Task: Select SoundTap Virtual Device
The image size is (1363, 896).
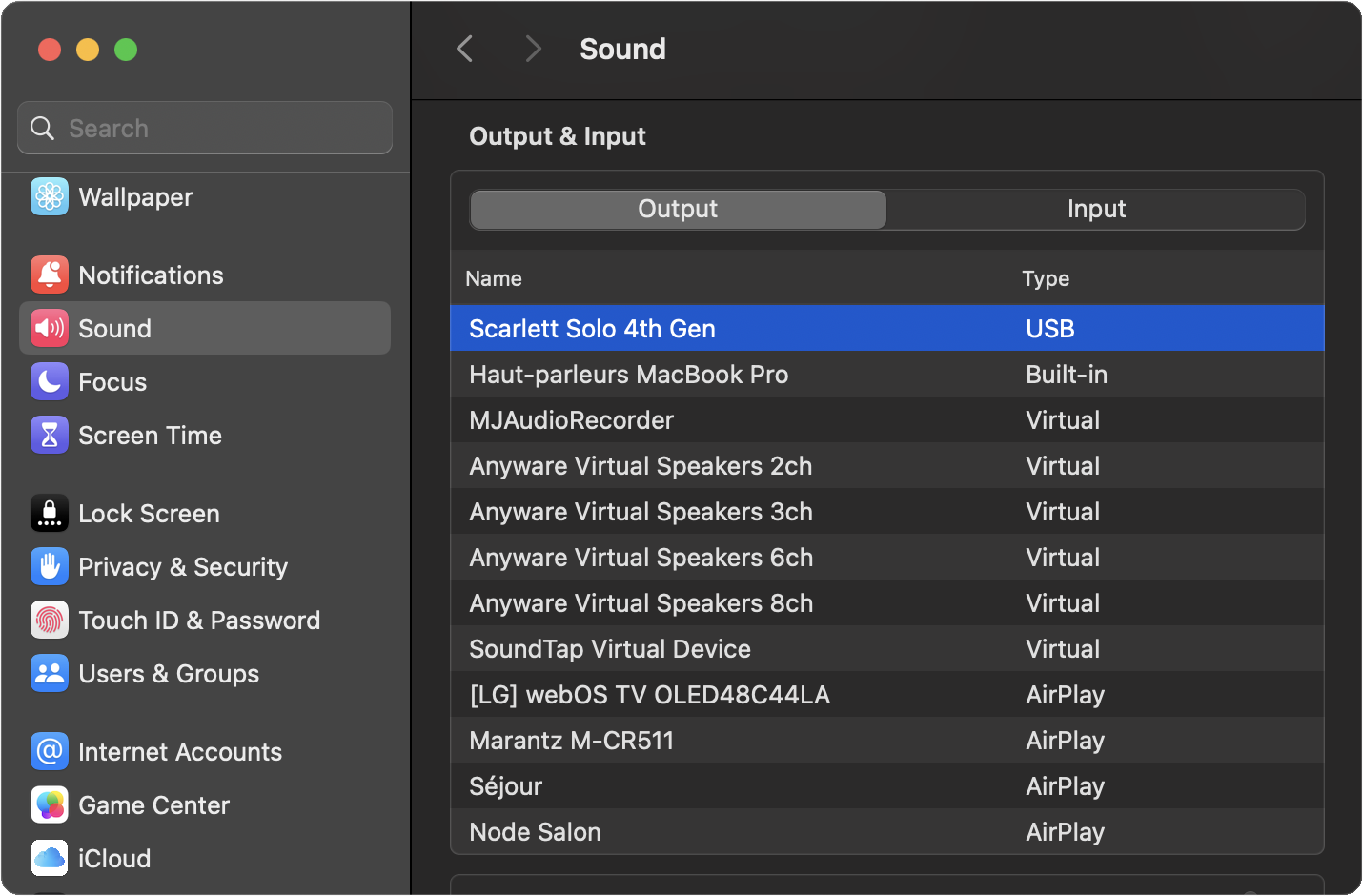Action: click(x=887, y=648)
